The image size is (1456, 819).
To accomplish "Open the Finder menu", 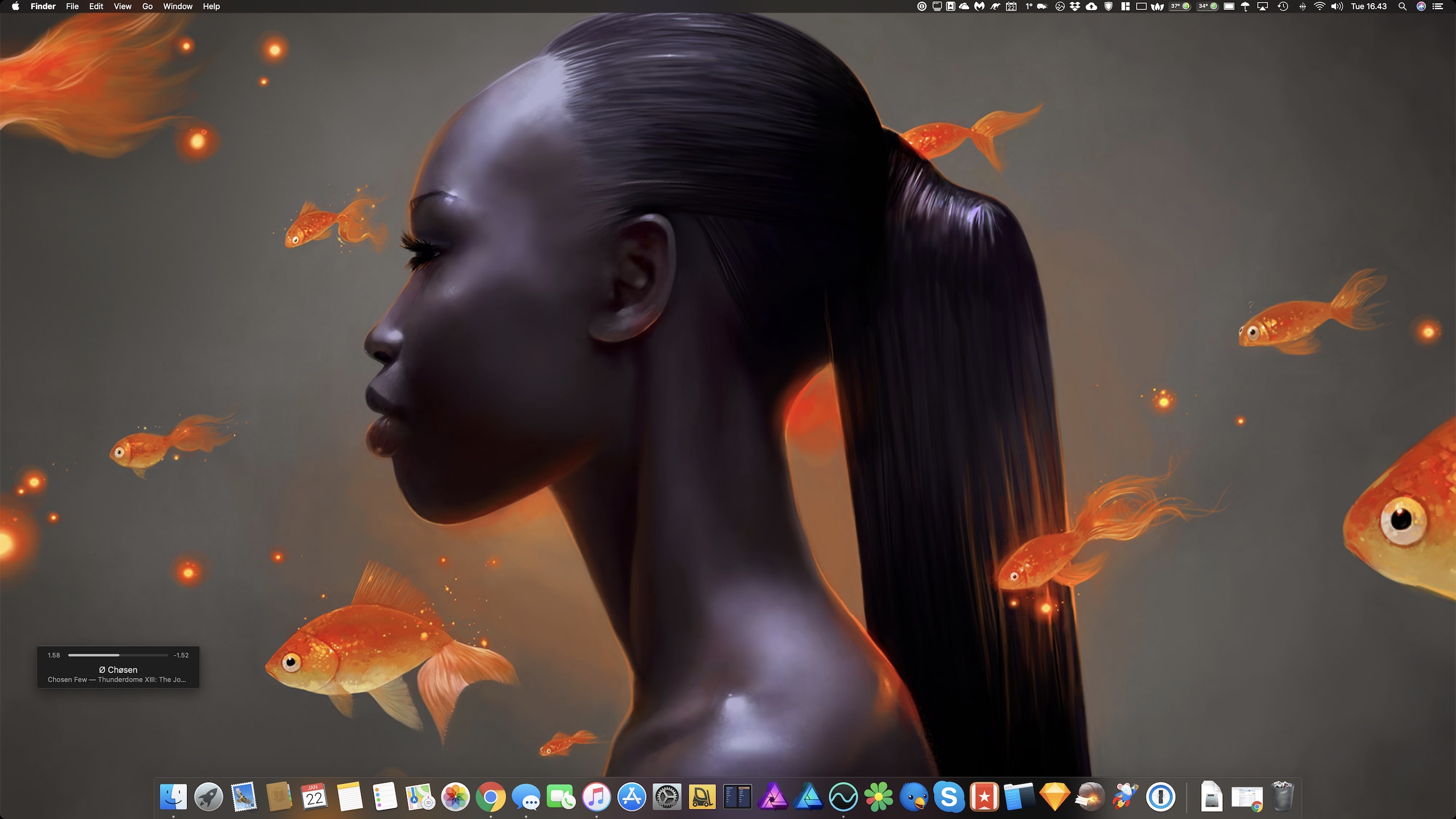I will pyautogui.click(x=43, y=6).
